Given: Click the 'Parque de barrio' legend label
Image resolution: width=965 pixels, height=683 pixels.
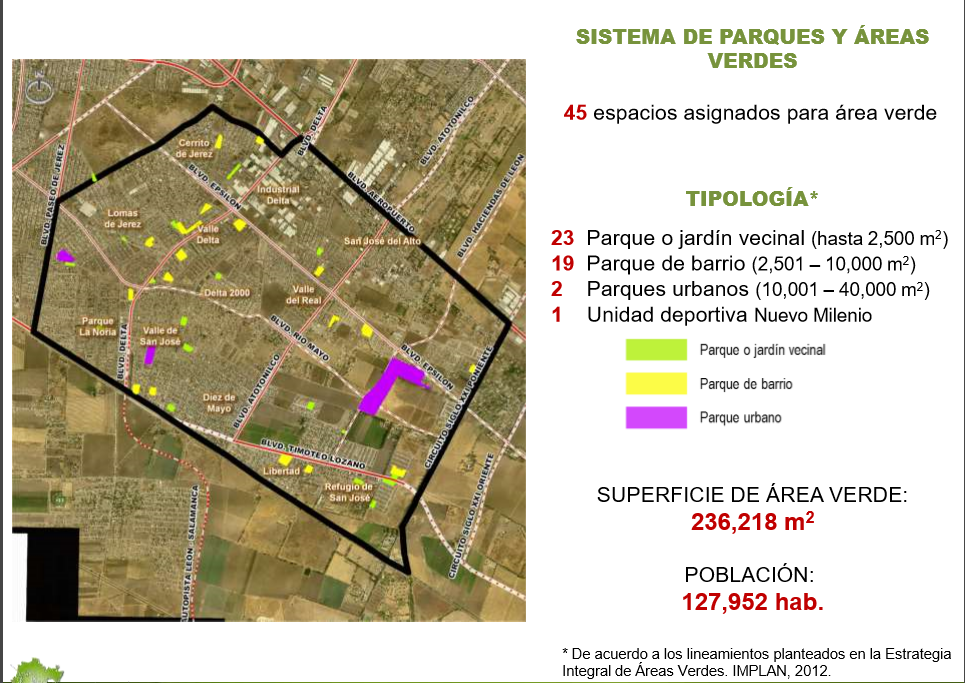Looking at the screenshot, I should click(746, 383).
